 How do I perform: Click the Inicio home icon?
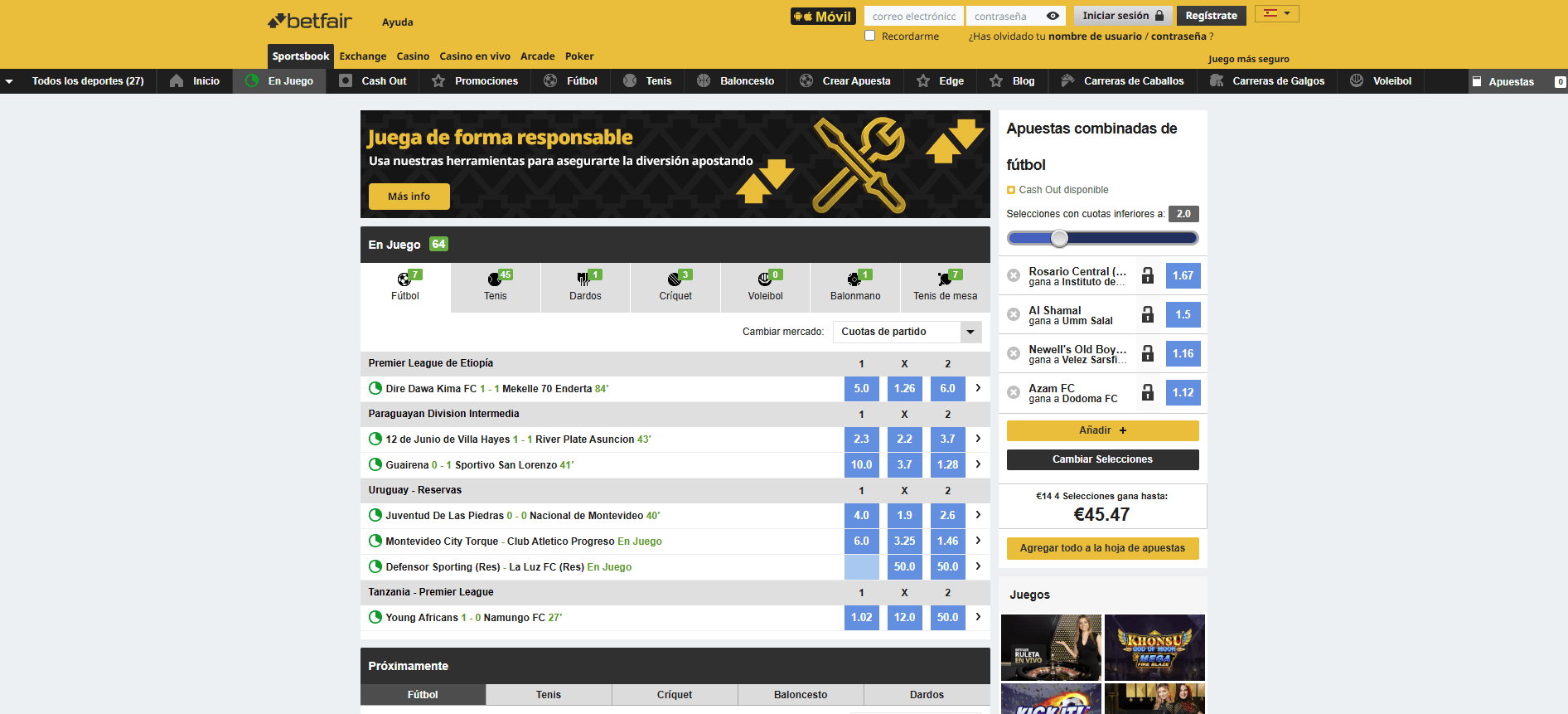click(177, 81)
